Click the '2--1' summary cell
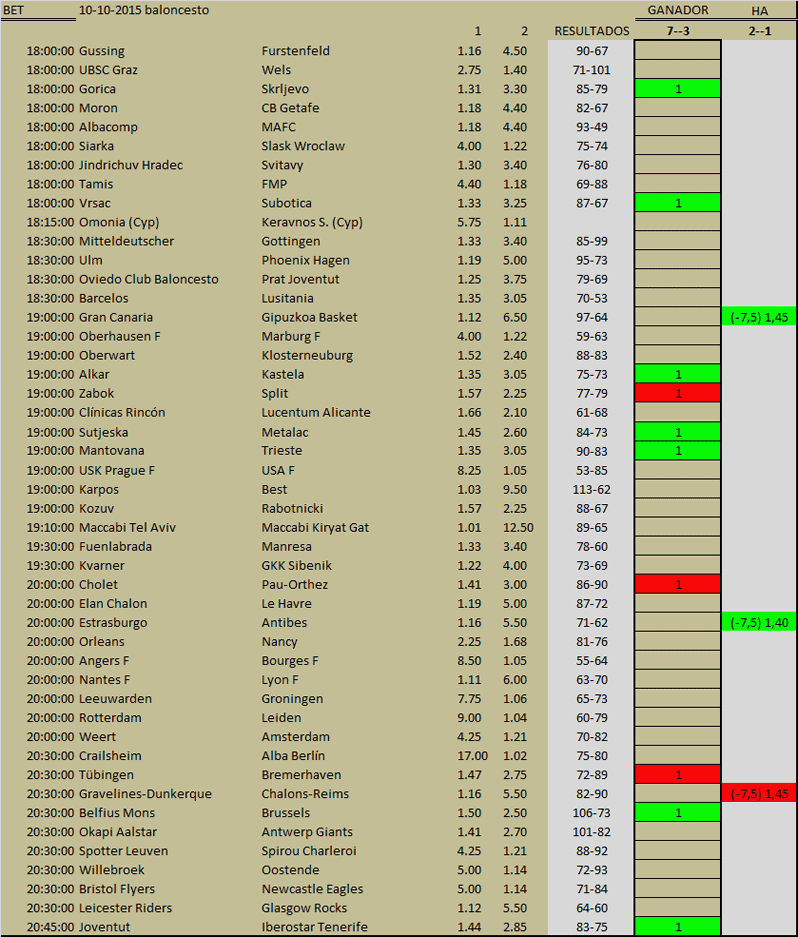The image size is (798, 937). (x=759, y=31)
